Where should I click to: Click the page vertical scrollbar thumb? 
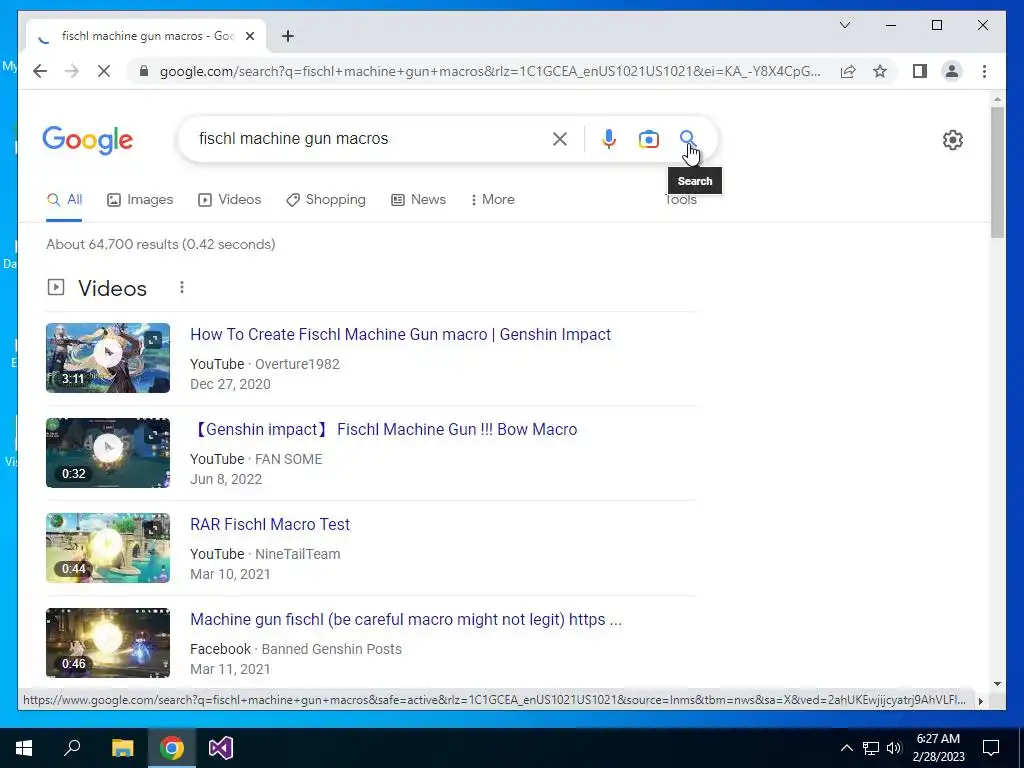click(x=997, y=171)
